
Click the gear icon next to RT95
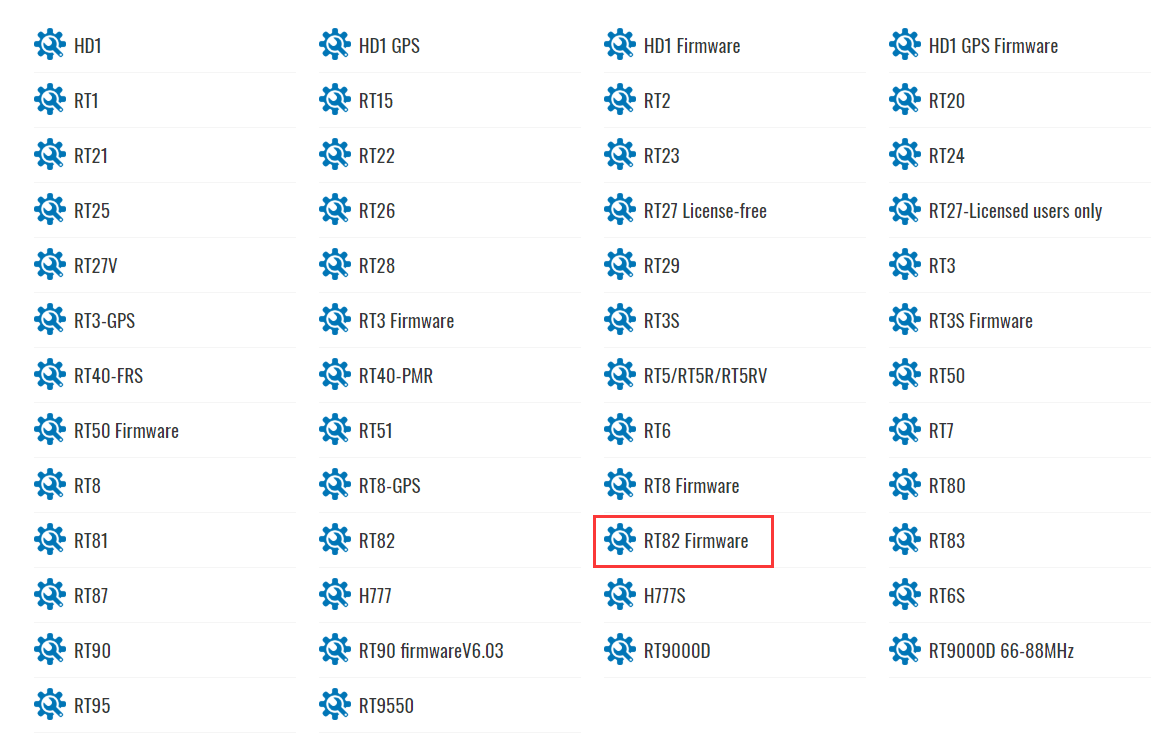50,705
